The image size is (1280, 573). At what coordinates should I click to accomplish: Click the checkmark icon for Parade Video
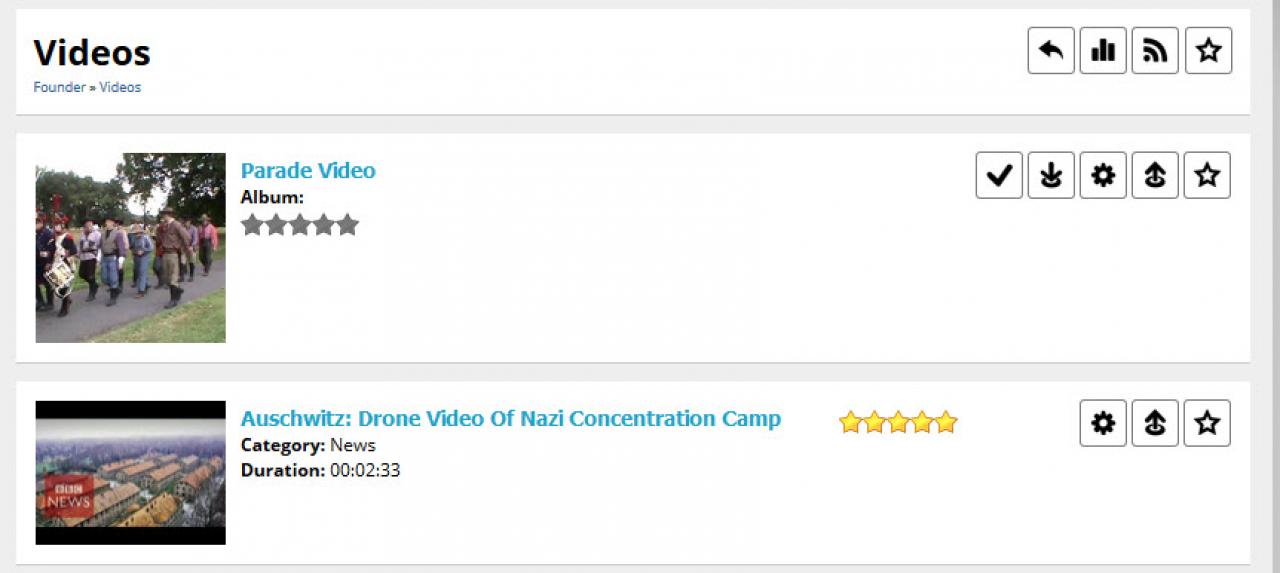999,176
